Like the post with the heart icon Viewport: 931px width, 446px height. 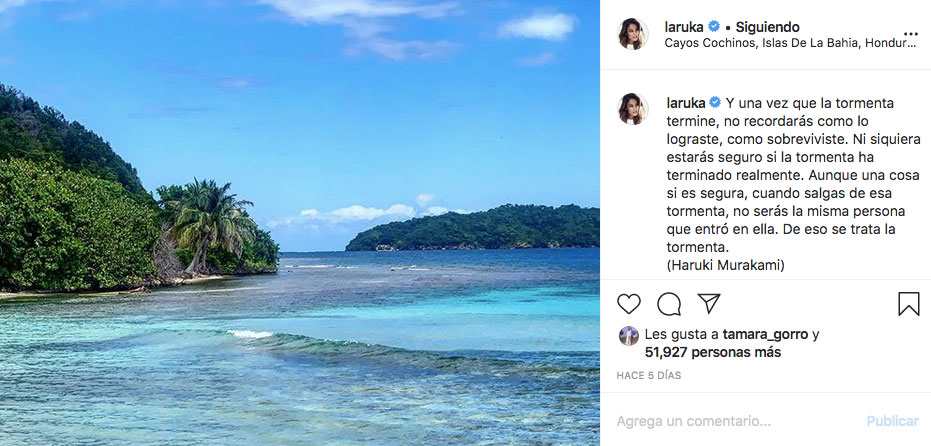tap(629, 304)
